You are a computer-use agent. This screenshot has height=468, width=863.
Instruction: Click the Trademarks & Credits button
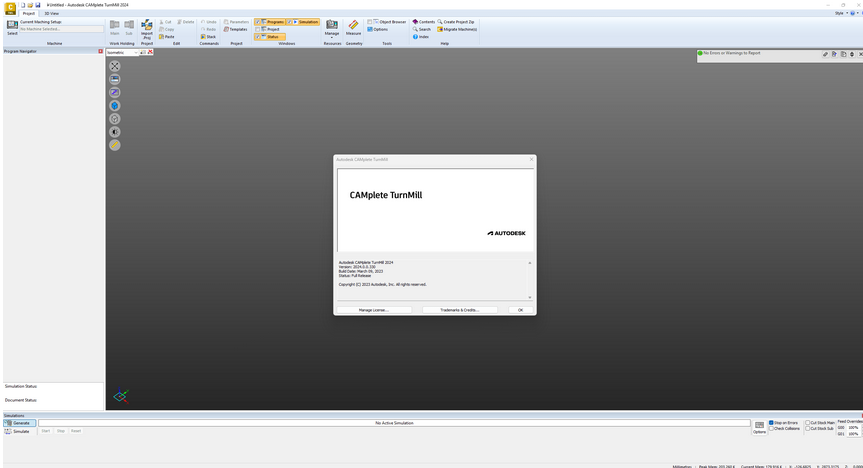[460, 310]
